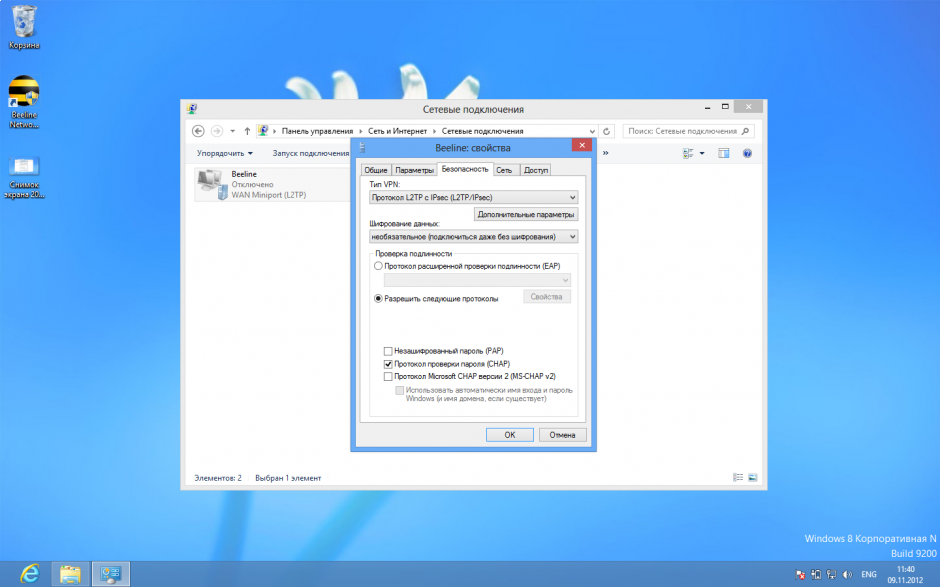
Task: Open the Тип VPN dropdown
Action: point(474,197)
